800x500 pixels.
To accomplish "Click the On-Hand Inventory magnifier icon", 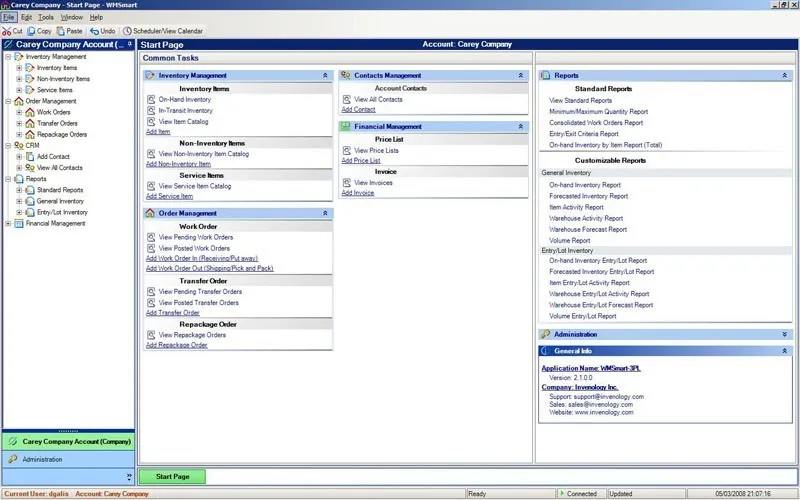I will coord(151,99).
